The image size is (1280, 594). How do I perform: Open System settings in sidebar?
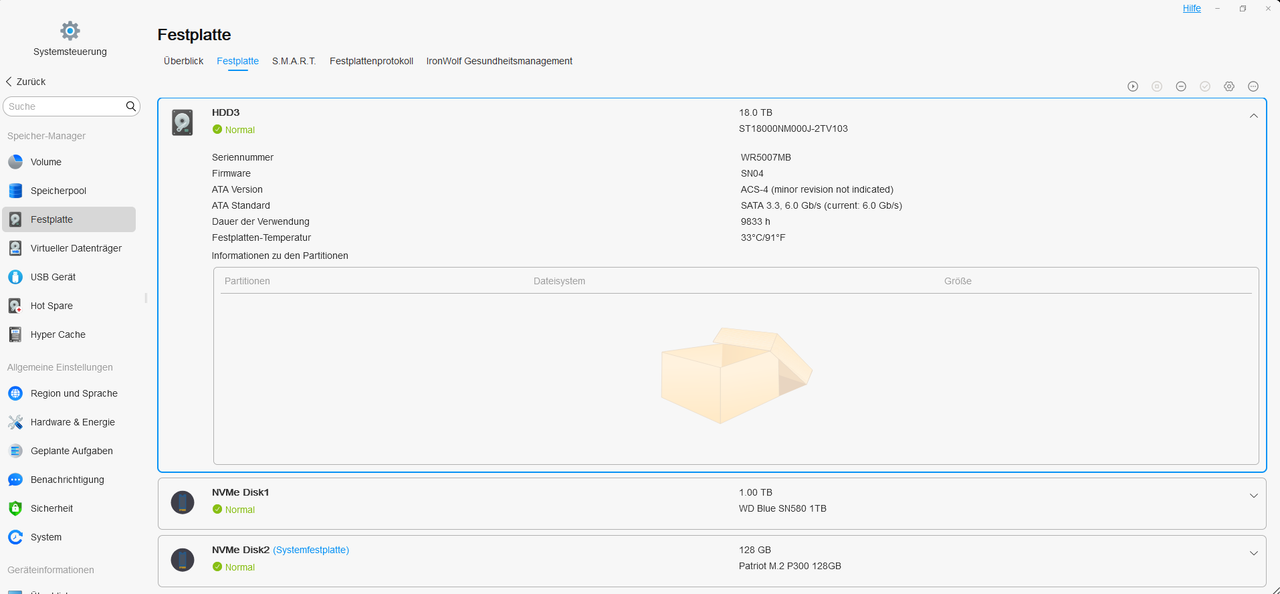(x=69, y=537)
